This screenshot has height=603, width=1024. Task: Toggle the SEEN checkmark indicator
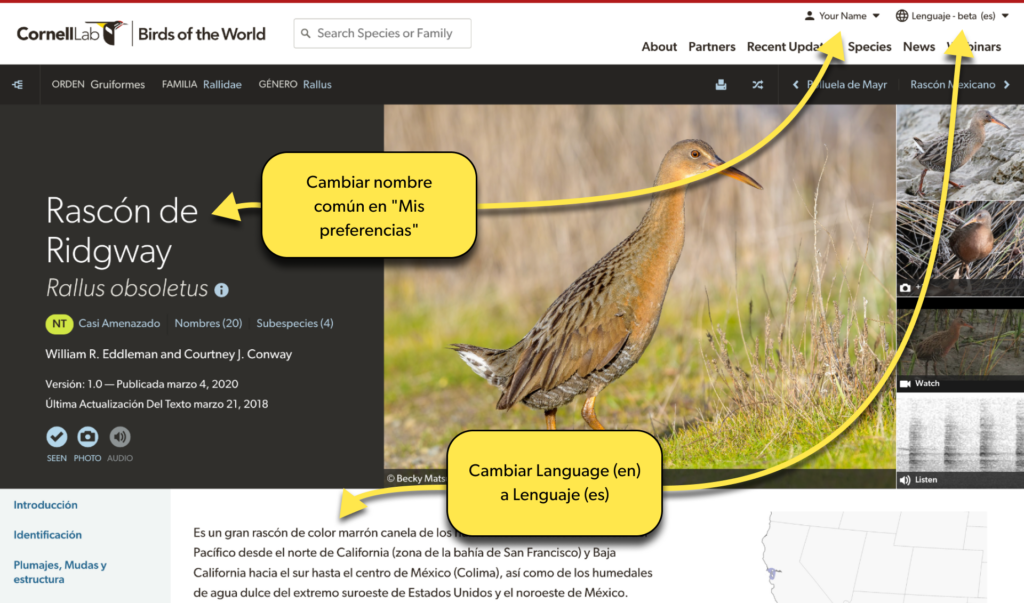(56, 437)
